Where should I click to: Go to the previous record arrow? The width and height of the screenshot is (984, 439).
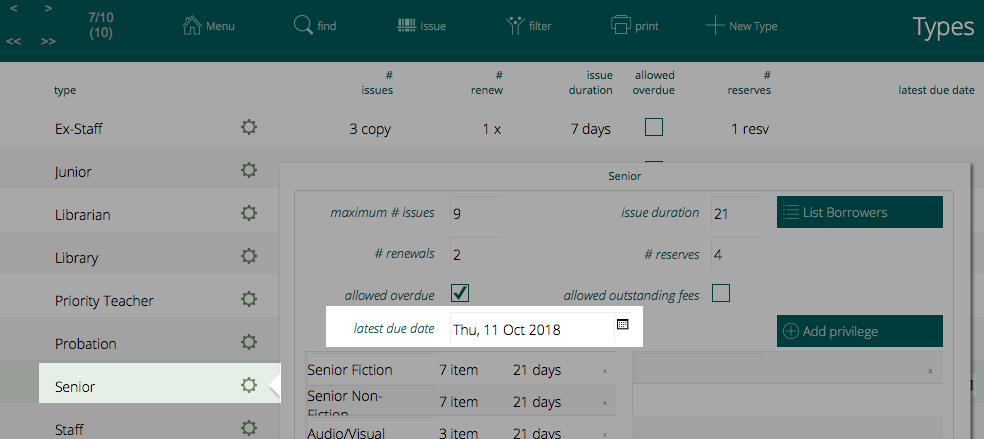tap(15, 10)
